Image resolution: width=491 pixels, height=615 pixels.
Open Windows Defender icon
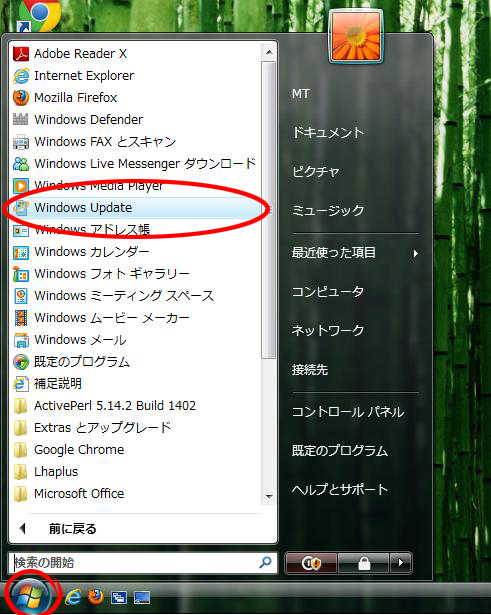coord(21,120)
